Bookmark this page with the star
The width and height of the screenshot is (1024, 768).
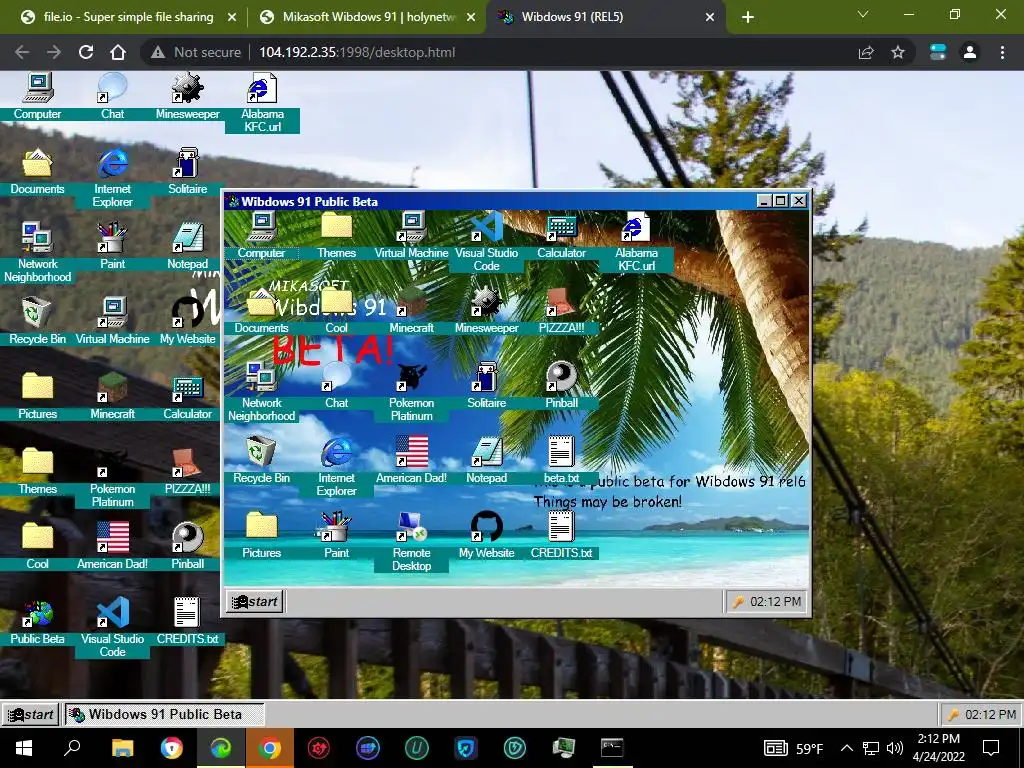coord(898,52)
